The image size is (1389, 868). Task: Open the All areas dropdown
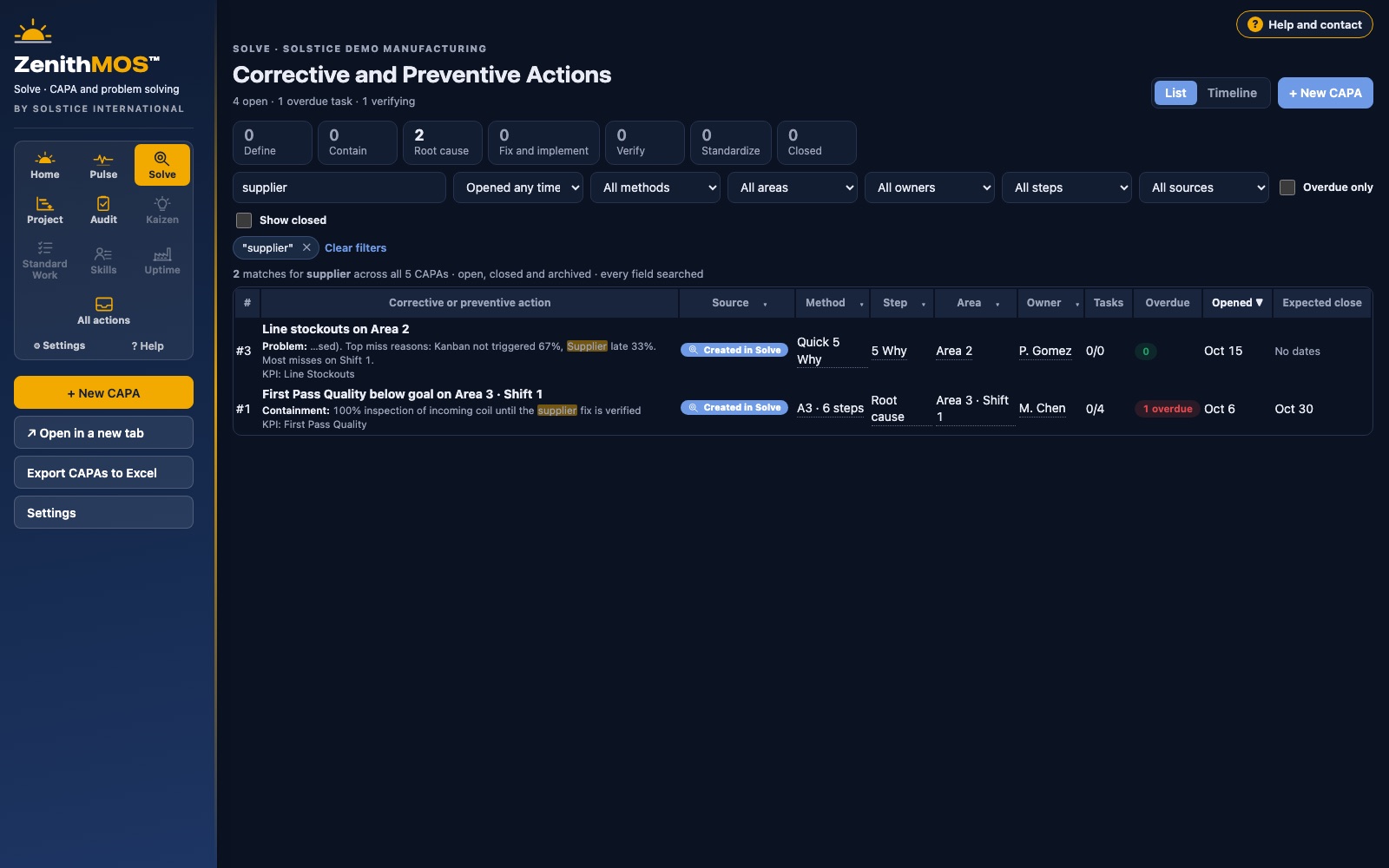point(793,187)
